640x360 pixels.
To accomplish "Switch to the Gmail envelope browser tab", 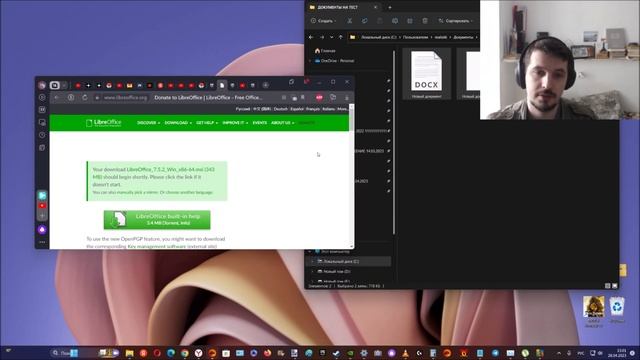I will point(129,85).
